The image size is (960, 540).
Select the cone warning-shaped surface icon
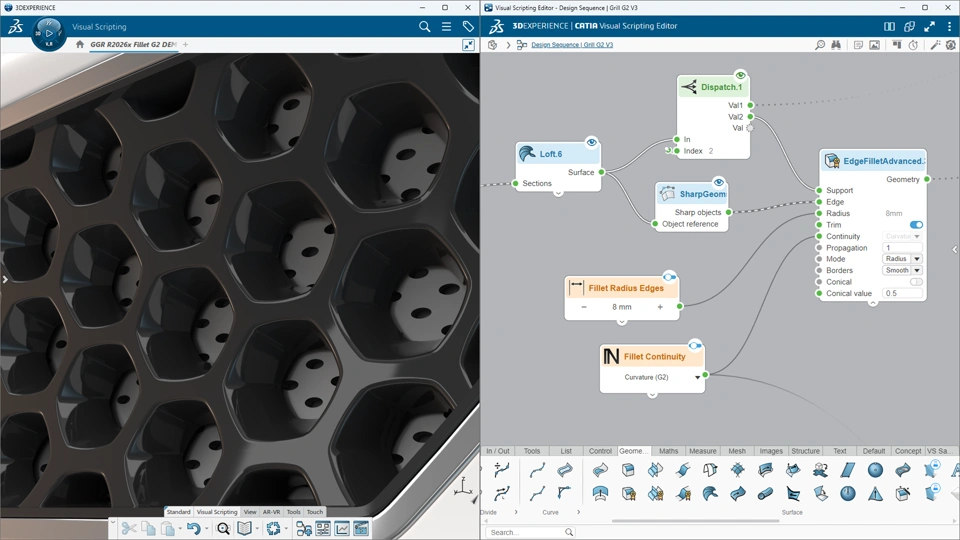876,493
